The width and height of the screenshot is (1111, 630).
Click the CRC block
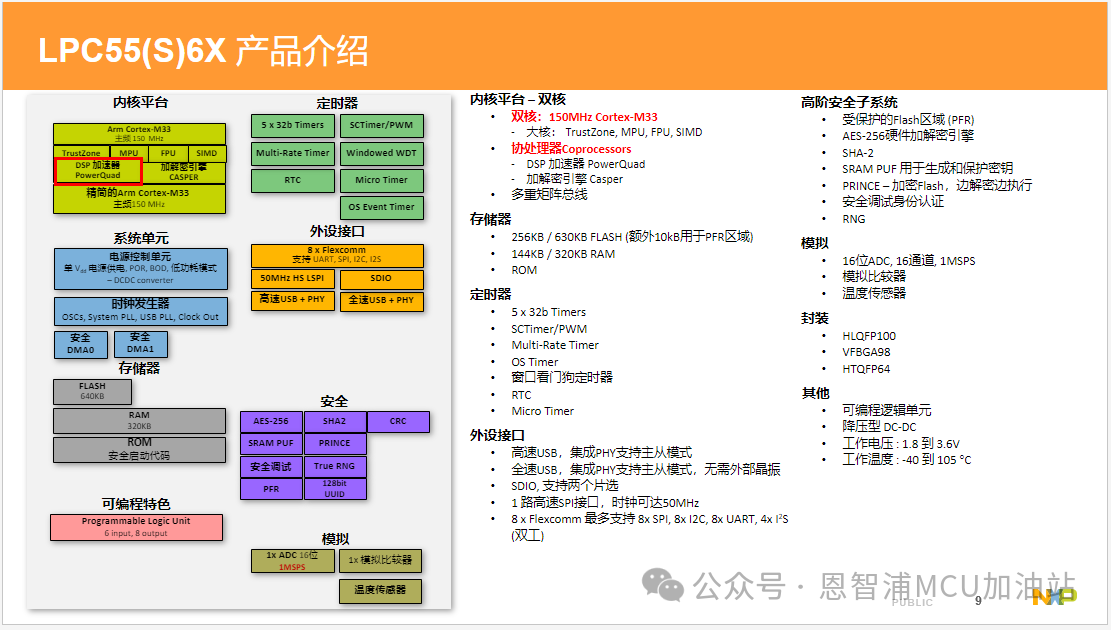tap(398, 422)
